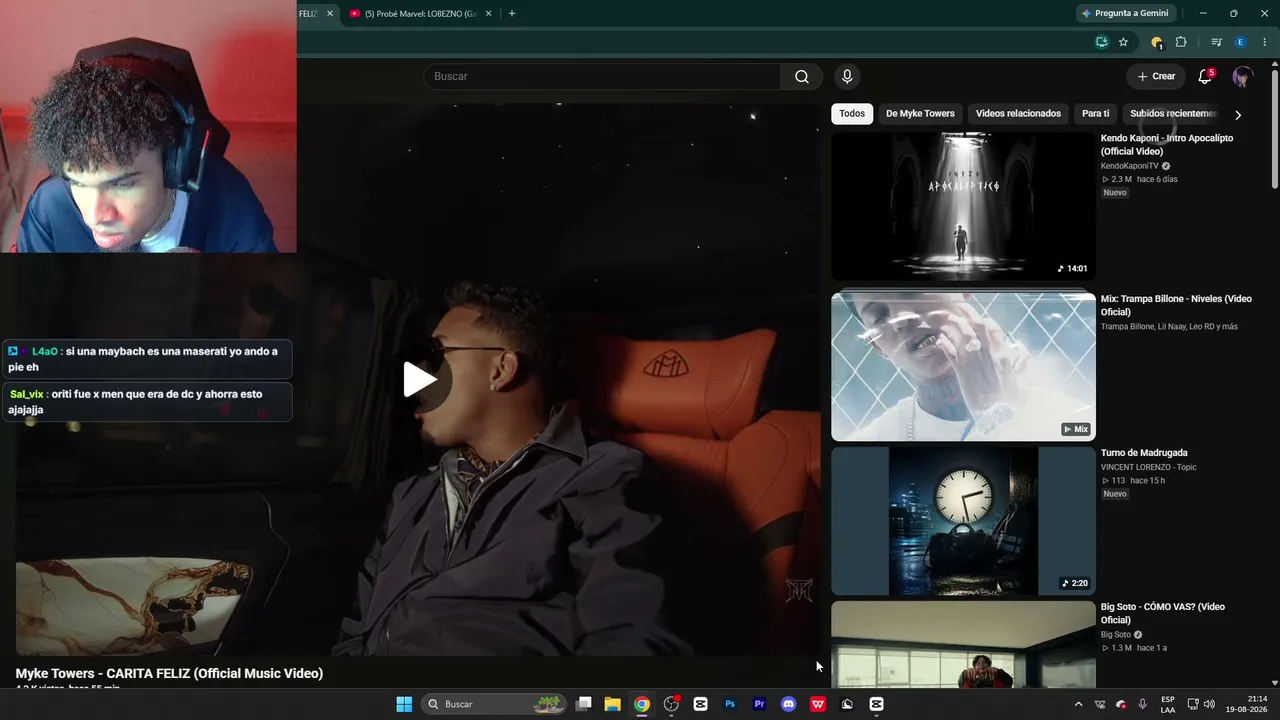Open the YouTube account avatar menu

[1242, 76]
